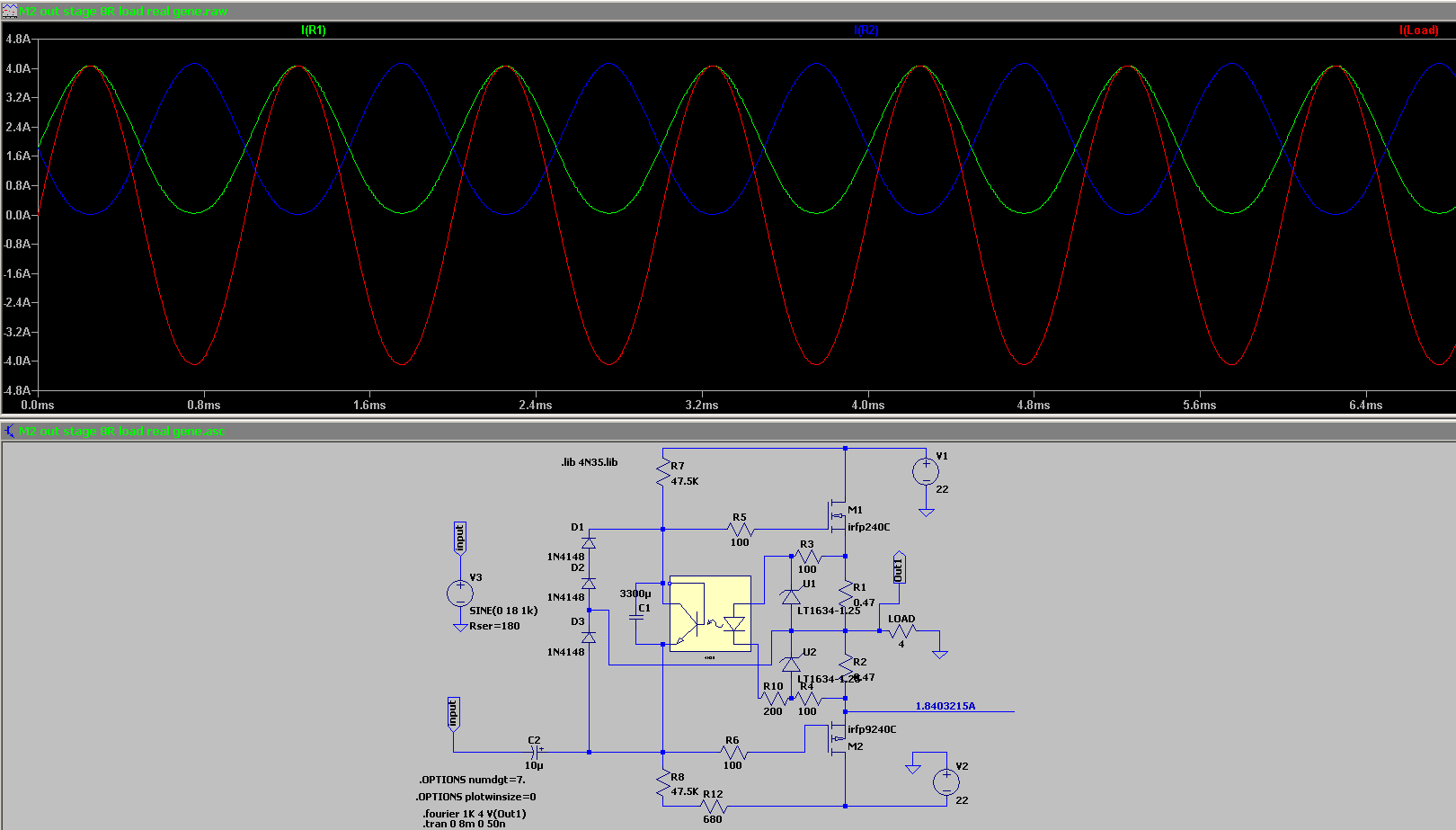Select diode D3 symbol
This screenshot has width=1456, height=830.
click(x=589, y=638)
